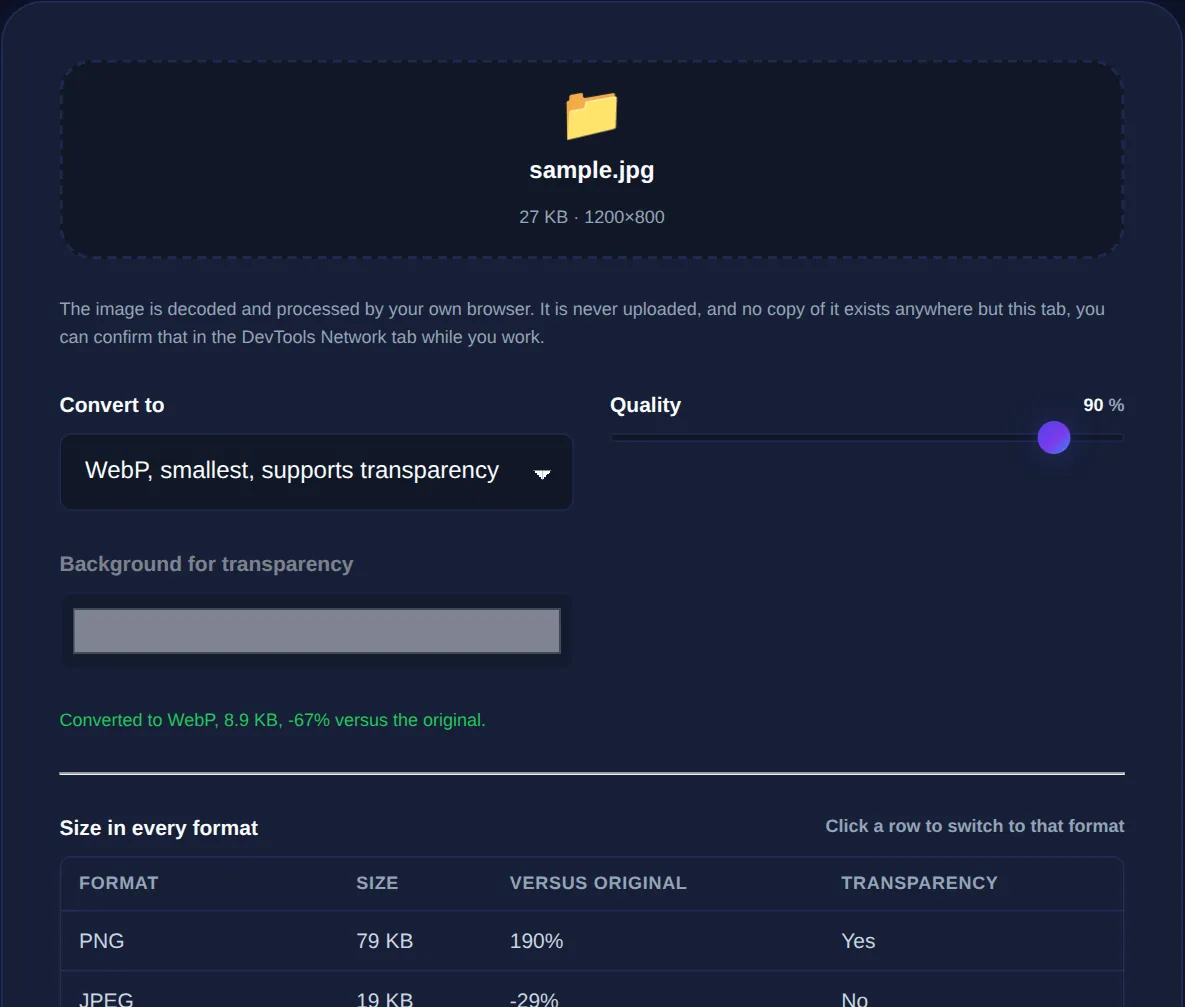Click the sample.jpg file name
Viewport: 1185px width, 1007px height.
(x=592, y=170)
